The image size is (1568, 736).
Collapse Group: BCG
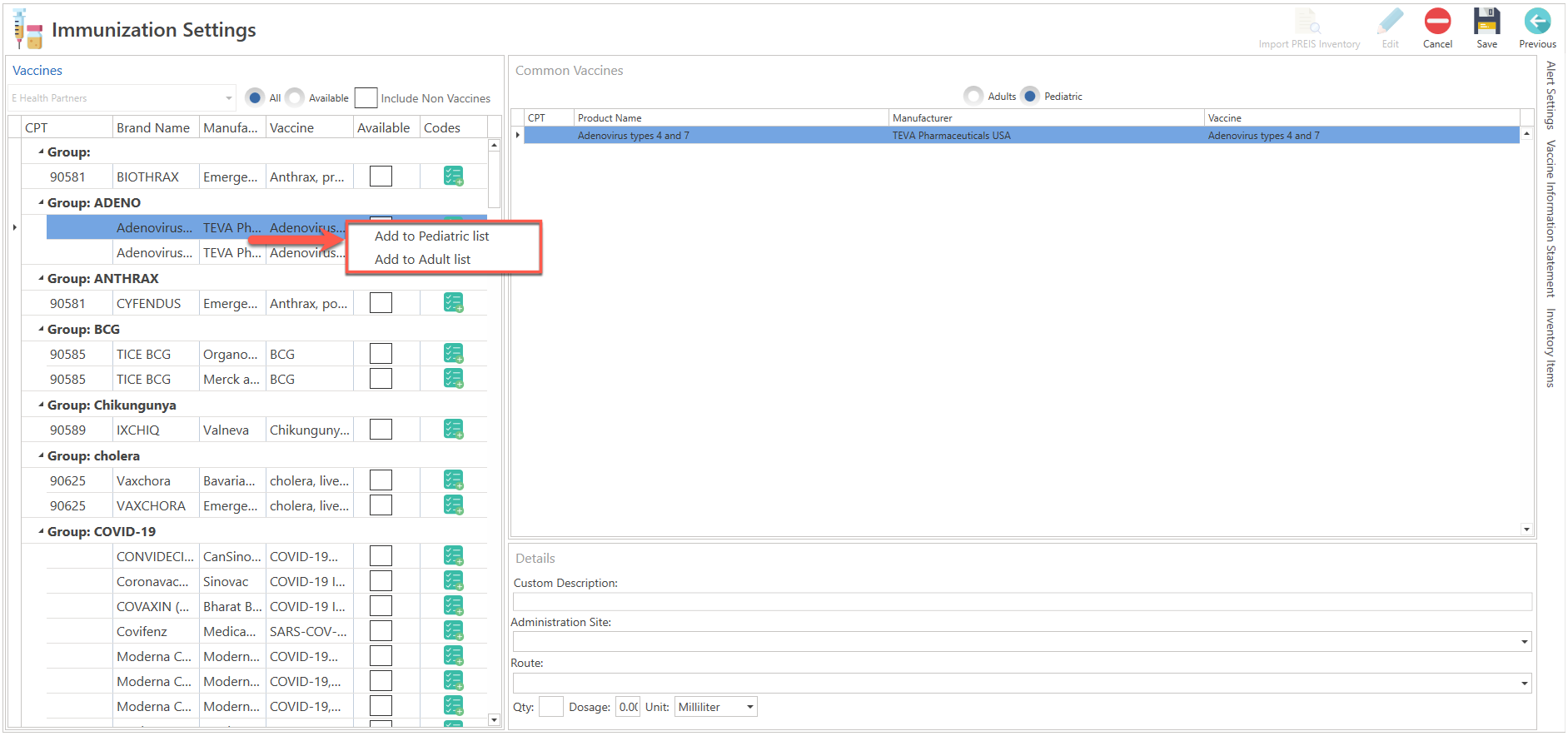coord(42,329)
